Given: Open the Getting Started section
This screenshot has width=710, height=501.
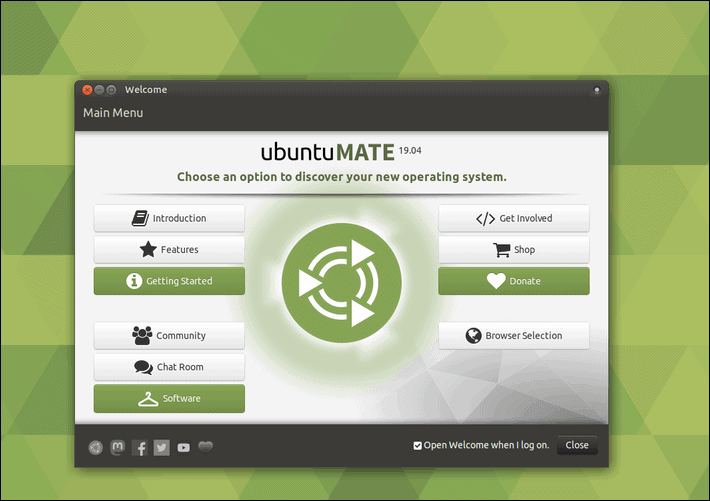Looking at the screenshot, I should (169, 281).
